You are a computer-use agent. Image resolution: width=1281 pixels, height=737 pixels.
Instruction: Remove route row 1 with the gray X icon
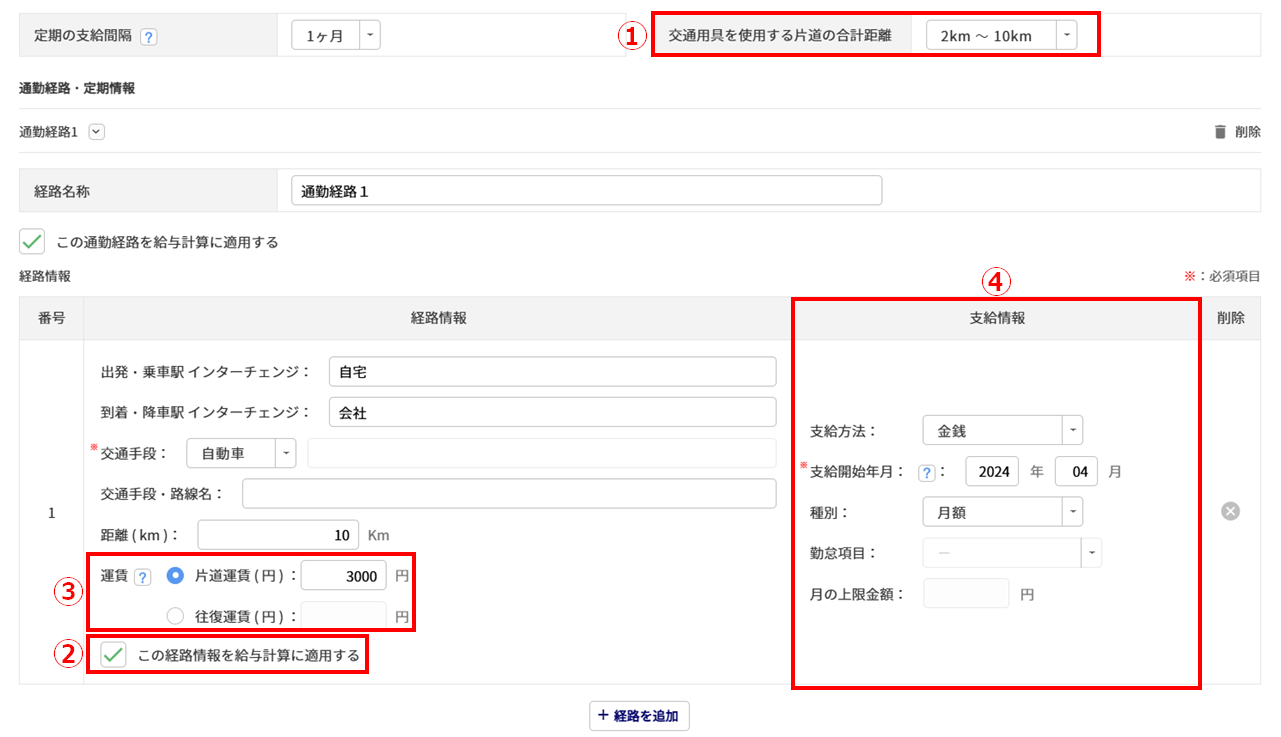(x=1230, y=511)
